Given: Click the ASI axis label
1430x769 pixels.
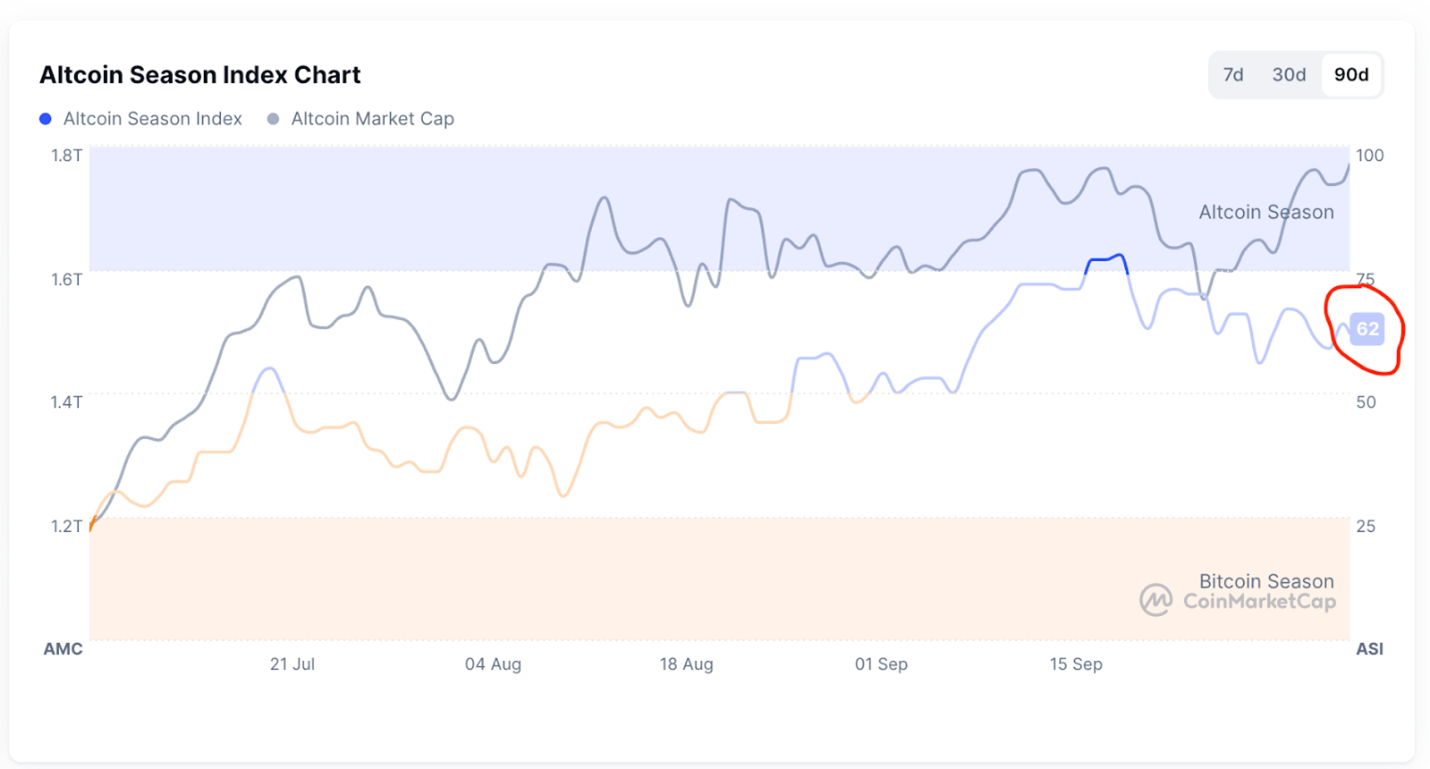Looking at the screenshot, I should pyautogui.click(x=1369, y=649).
